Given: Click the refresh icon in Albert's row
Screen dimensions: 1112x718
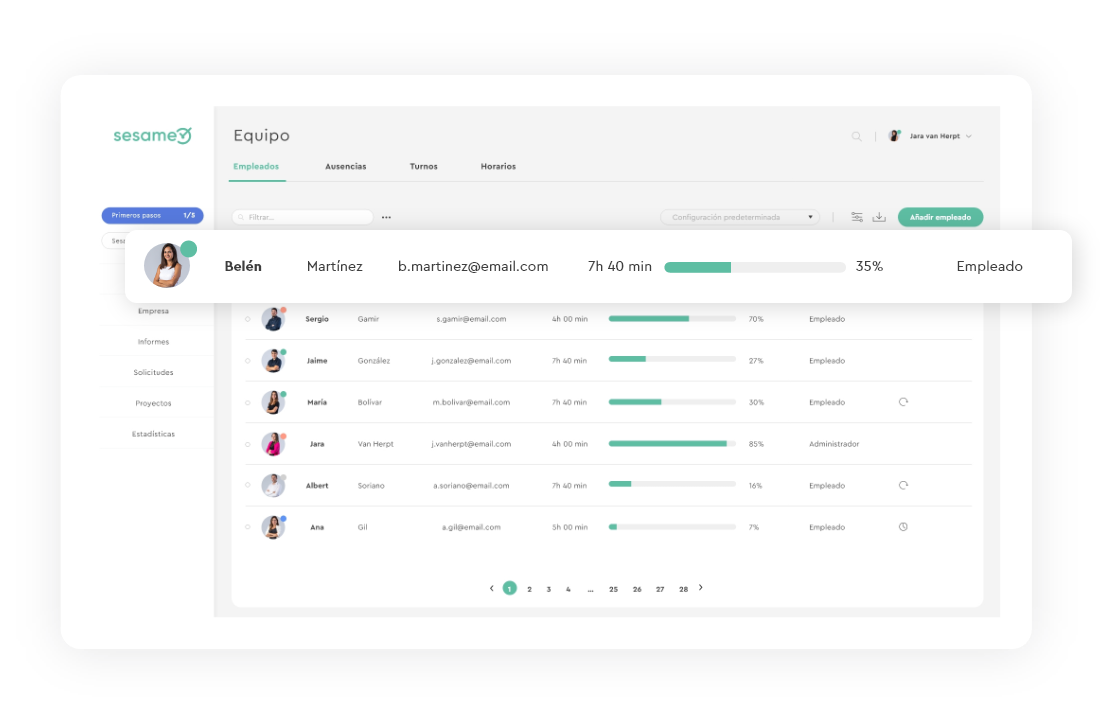Looking at the screenshot, I should (903, 486).
